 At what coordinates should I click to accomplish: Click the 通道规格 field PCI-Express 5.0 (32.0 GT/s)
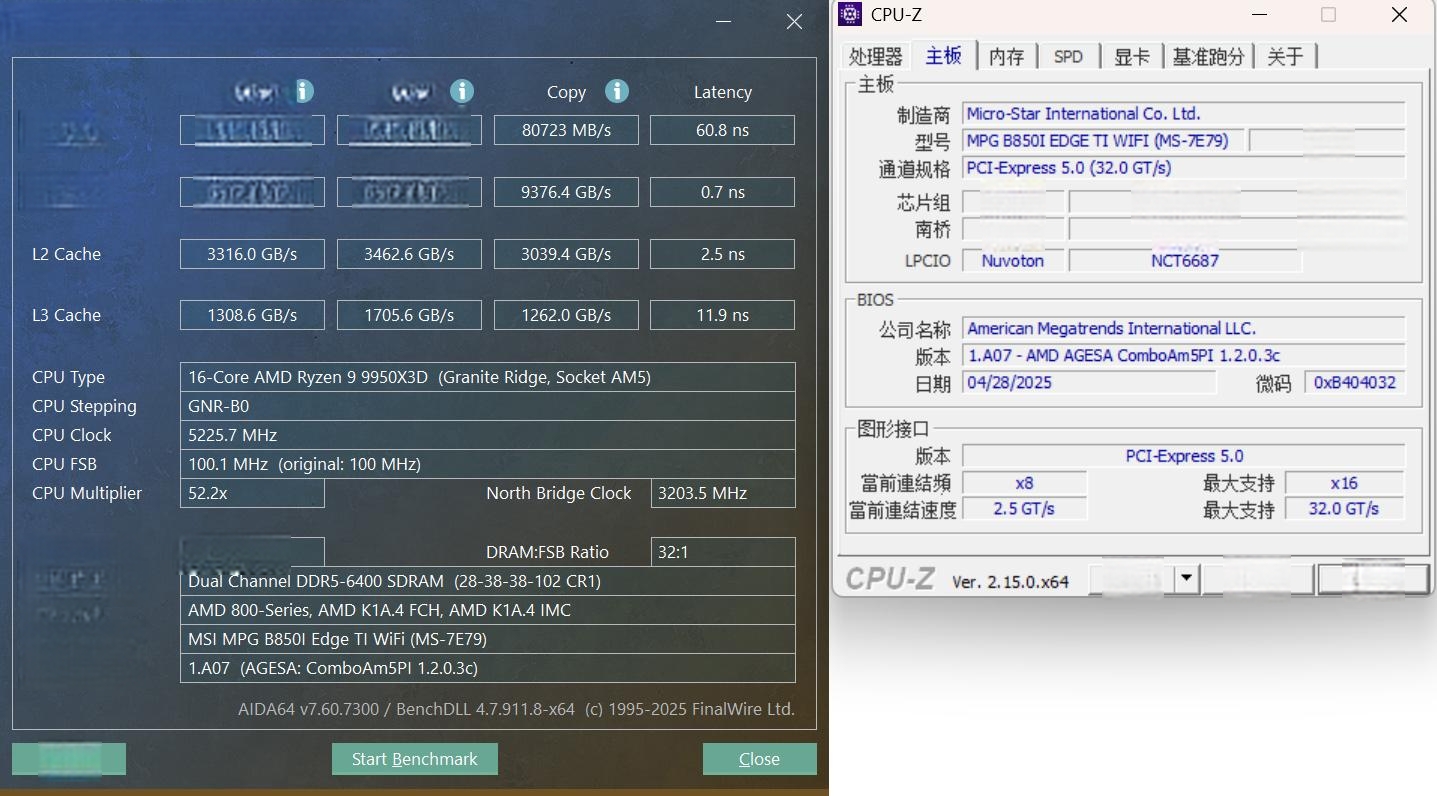coord(1184,168)
